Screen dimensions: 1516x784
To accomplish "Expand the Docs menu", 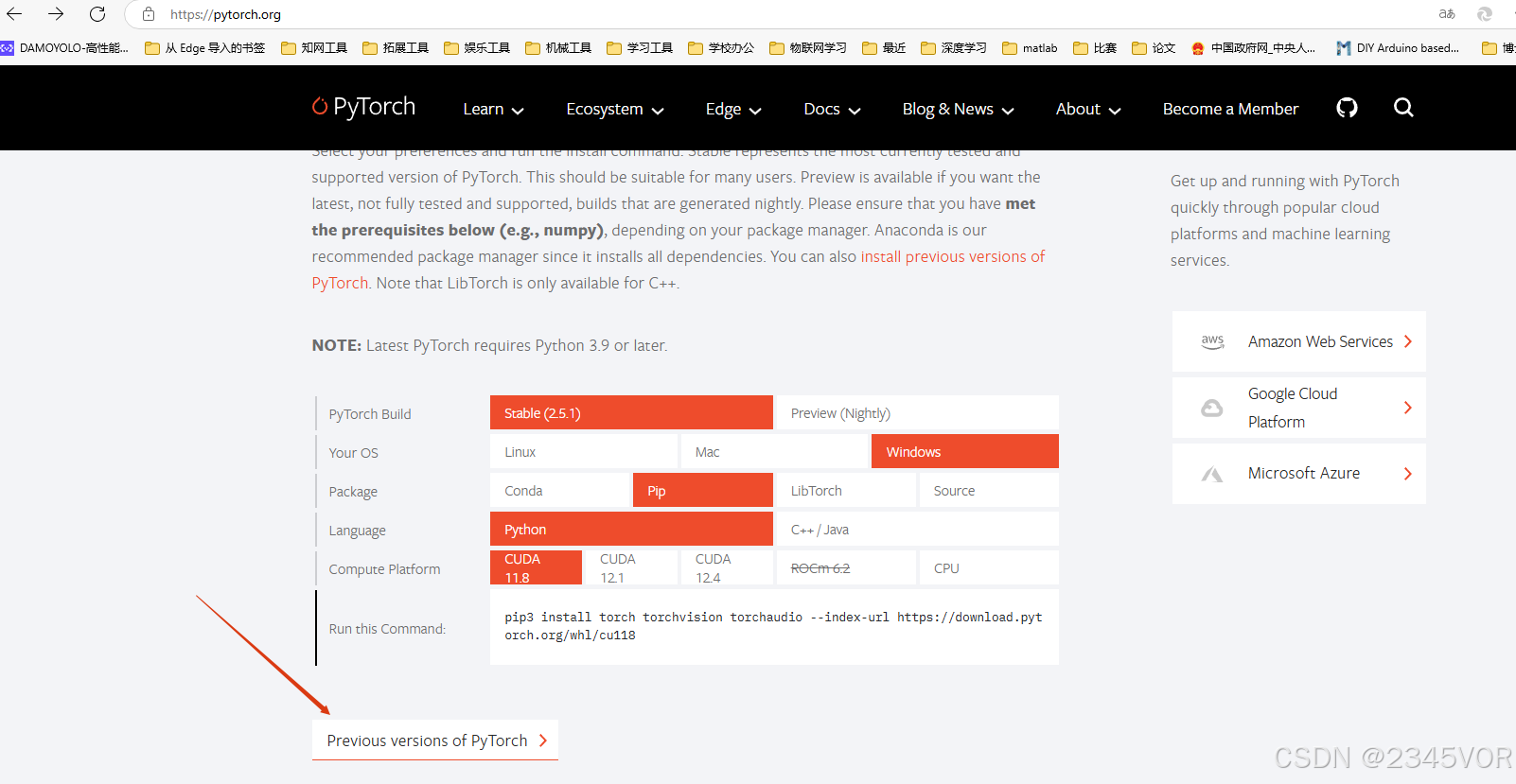I will tap(832, 110).
